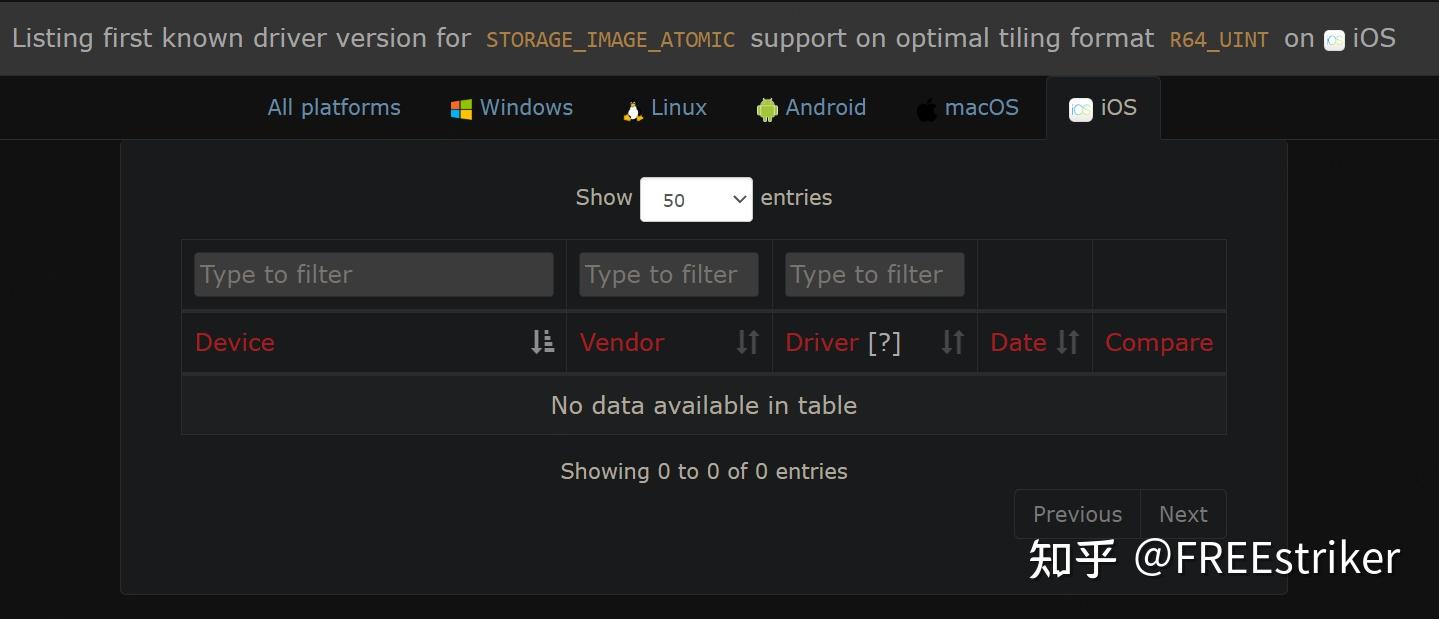Open the Show entries count dropdown
The height and width of the screenshot is (619, 1439).
pos(696,199)
